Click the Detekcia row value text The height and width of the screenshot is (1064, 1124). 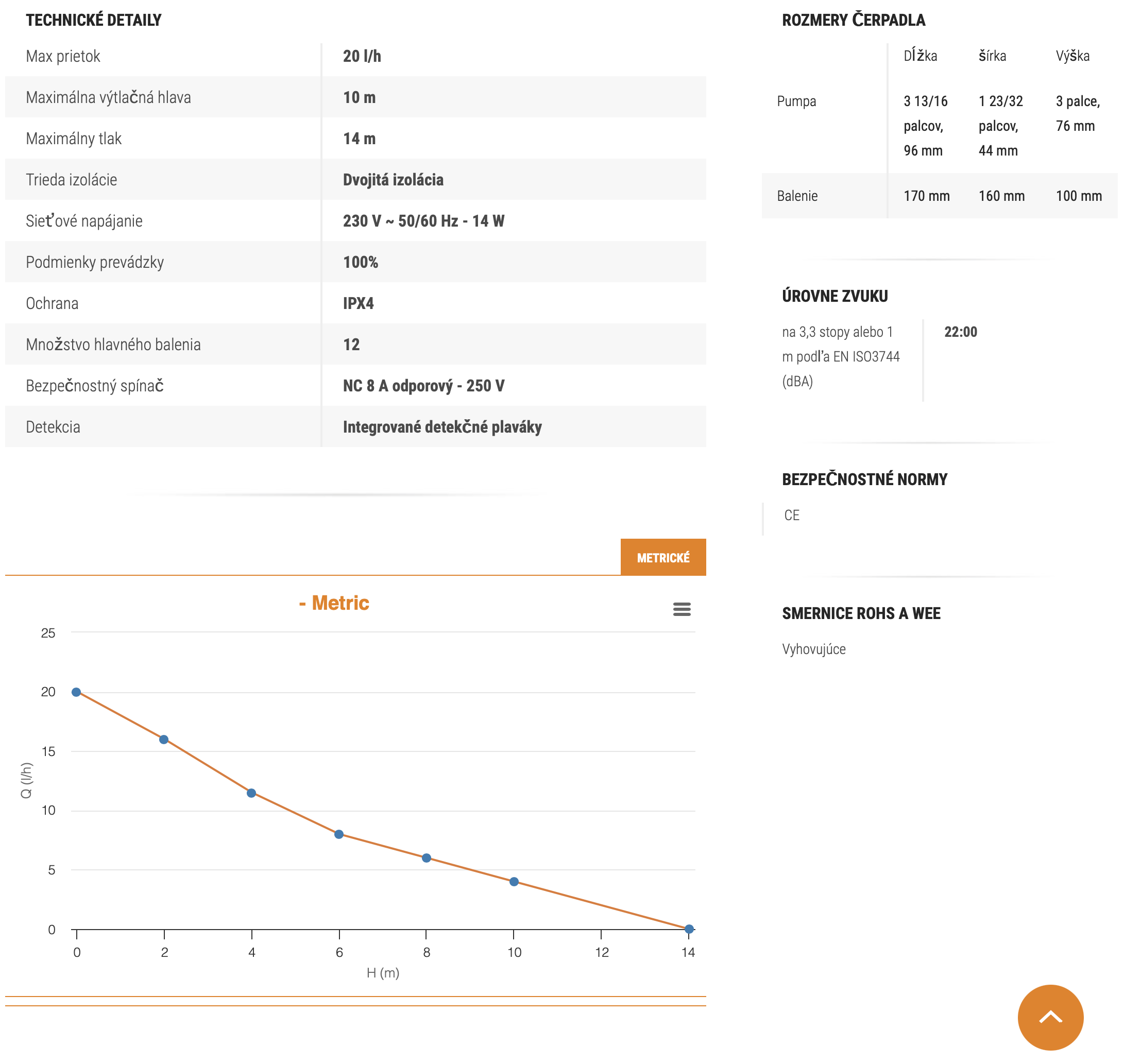[442, 427]
